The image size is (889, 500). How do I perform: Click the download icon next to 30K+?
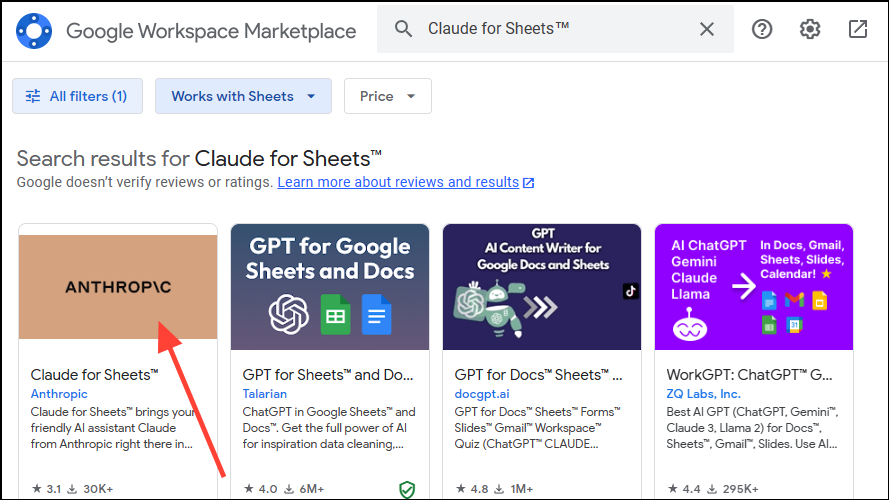click(72, 489)
